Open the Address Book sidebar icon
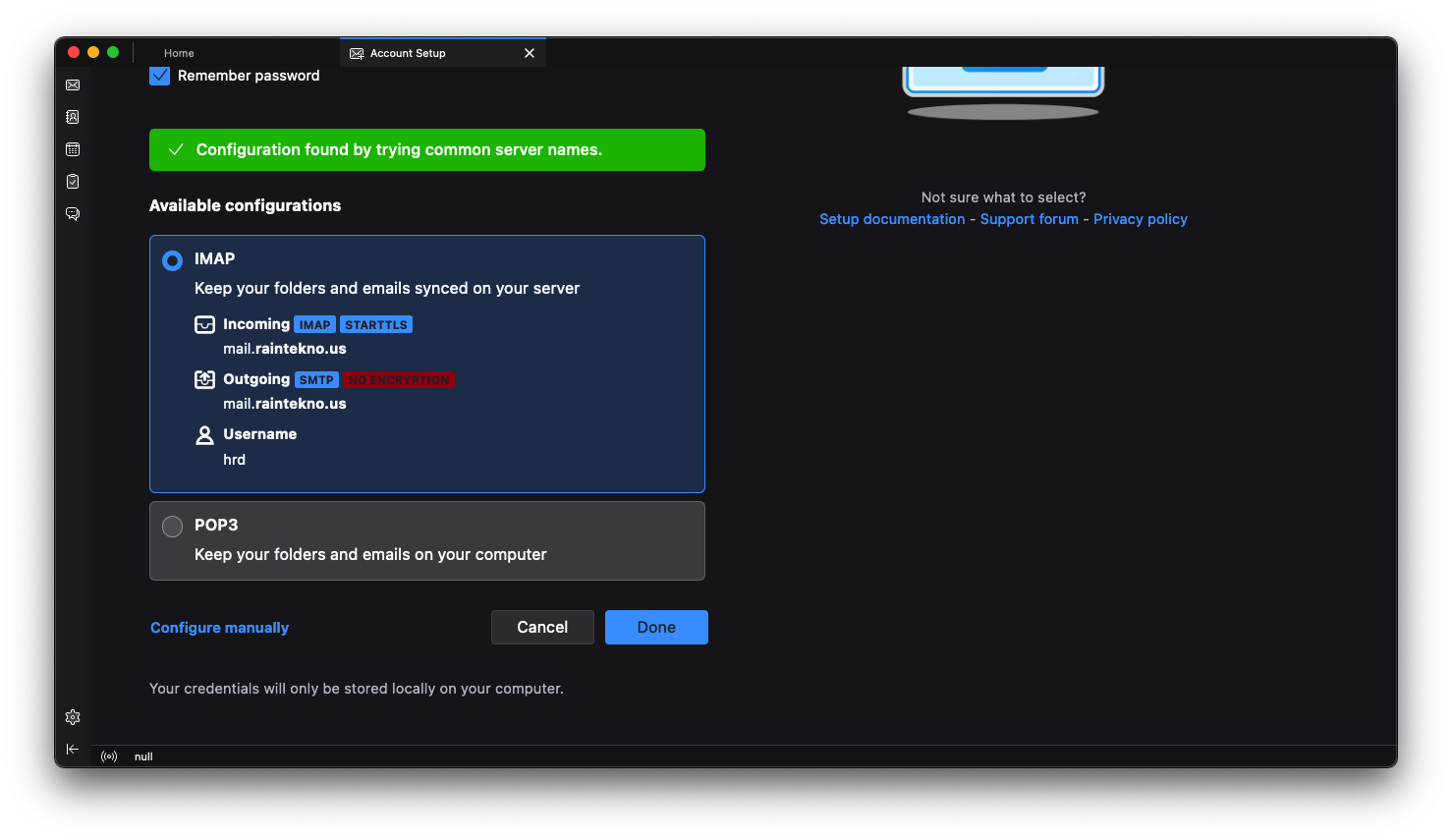This screenshot has height=840, width=1452. [73, 117]
